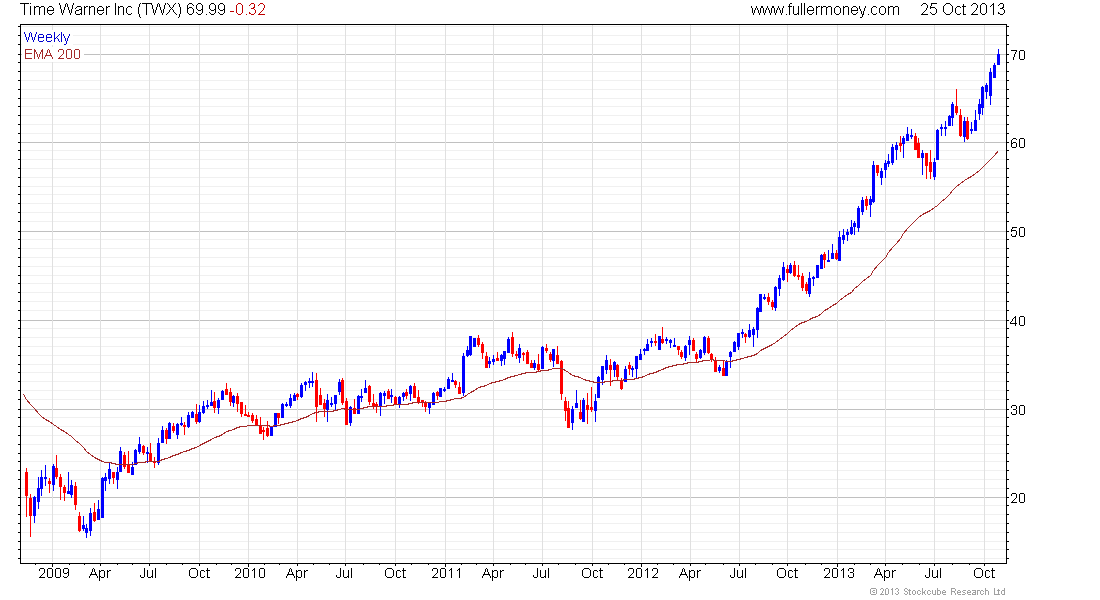
Task: Click the 50 price axis label
Action: (1019, 232)
